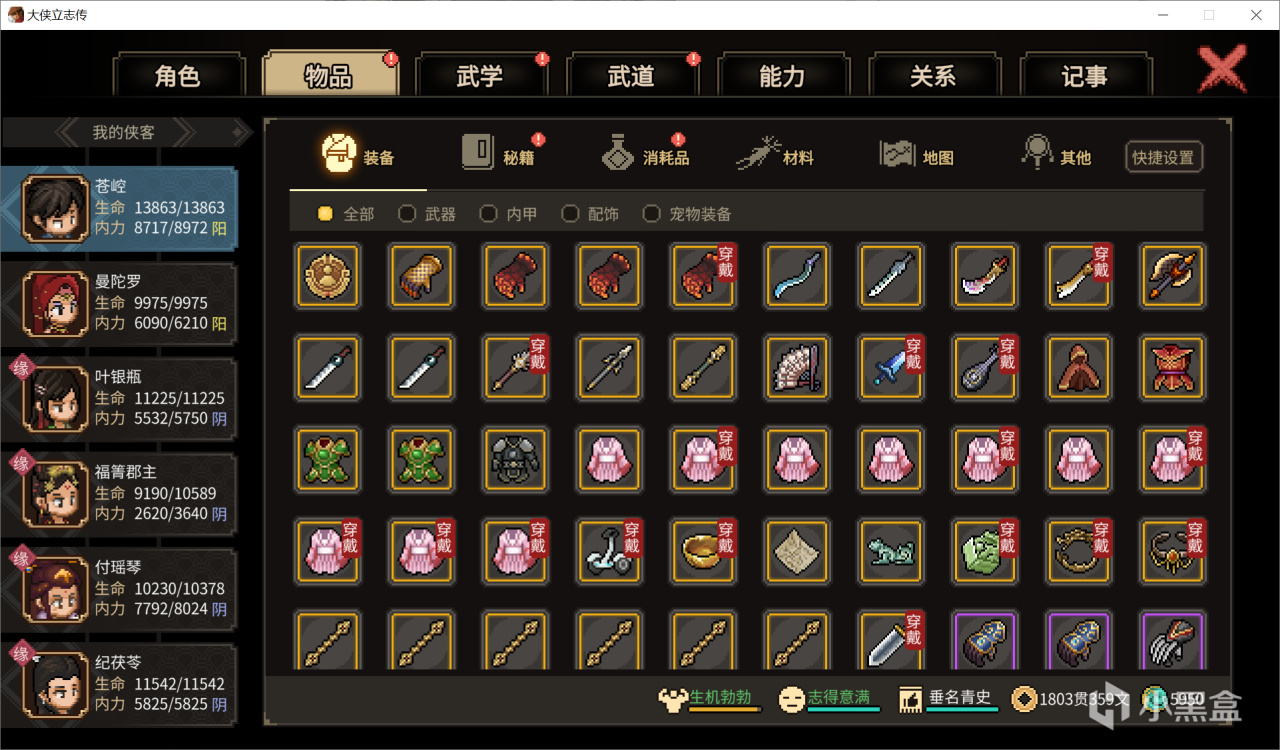Select the folding fan weapon item
The image size is (1280, 750).
click(x=797, y=367)
